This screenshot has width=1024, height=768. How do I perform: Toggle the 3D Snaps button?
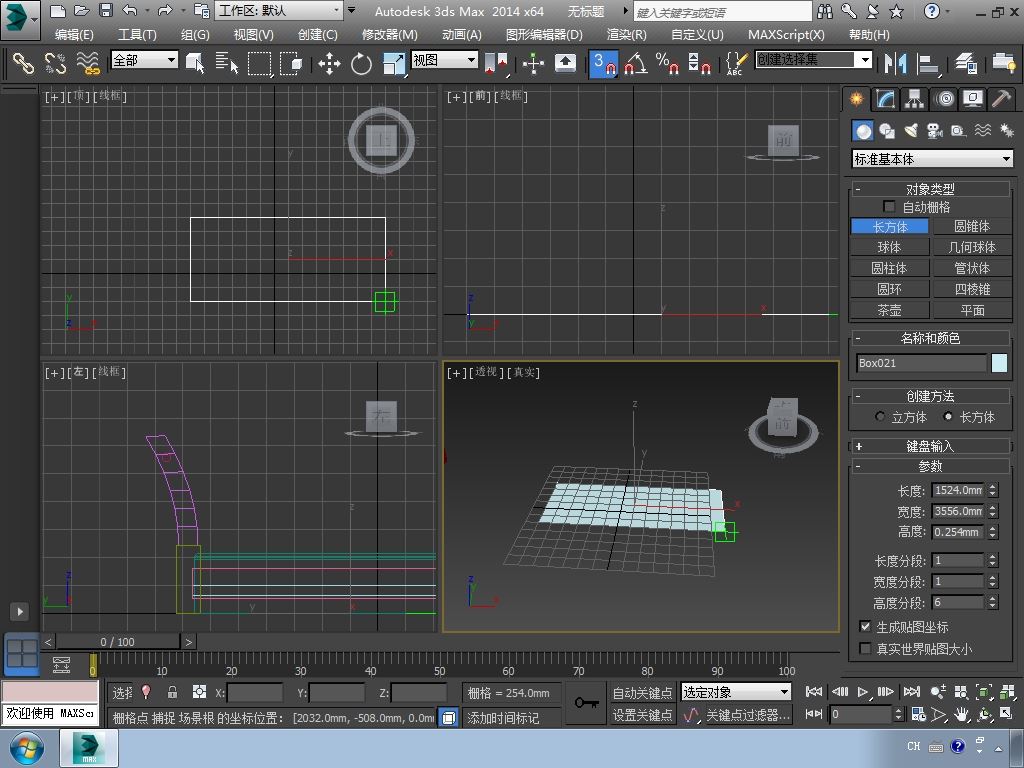point(603,63)
